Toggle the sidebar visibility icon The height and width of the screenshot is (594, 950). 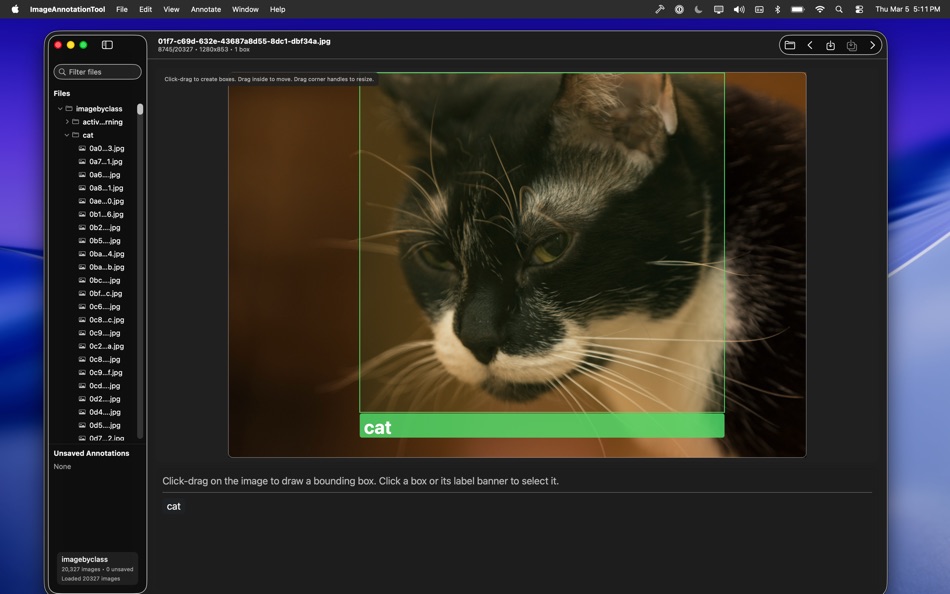pos(107,44)
